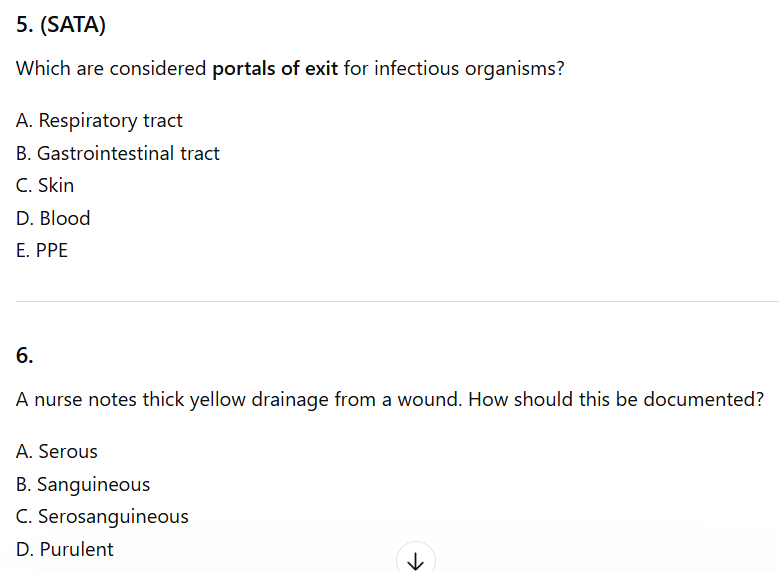
Task: Select option D. Blood
Action: [x=53, y=219]
